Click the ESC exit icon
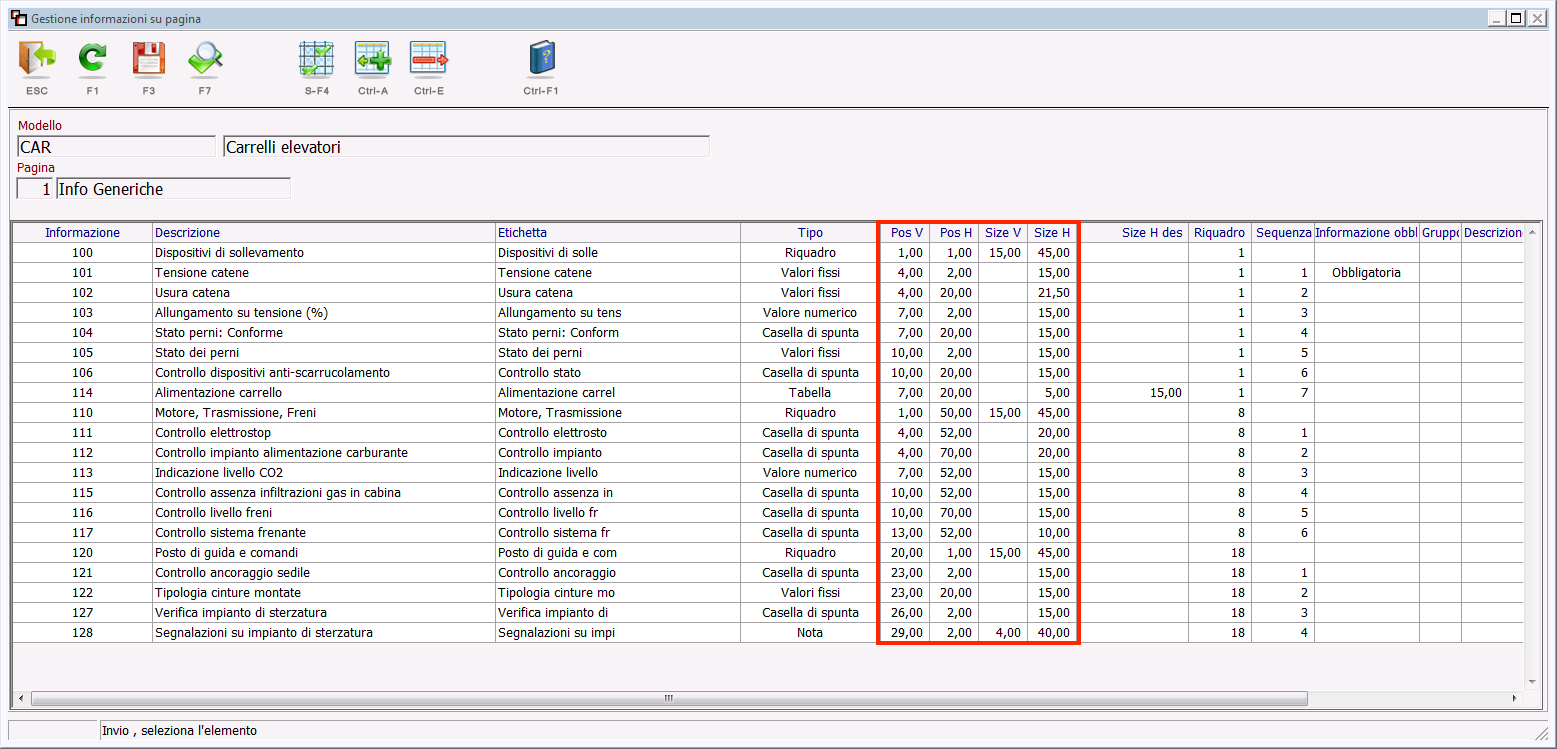This screenshot has height=749, width=1557. [37, 59]
